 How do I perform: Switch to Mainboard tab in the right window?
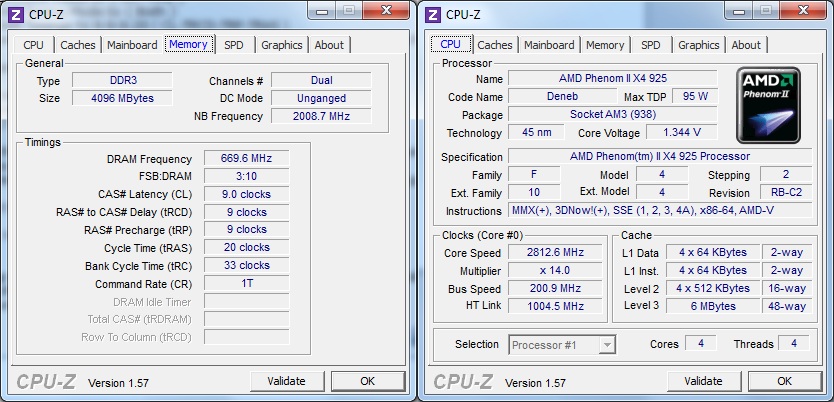[549, 45]
